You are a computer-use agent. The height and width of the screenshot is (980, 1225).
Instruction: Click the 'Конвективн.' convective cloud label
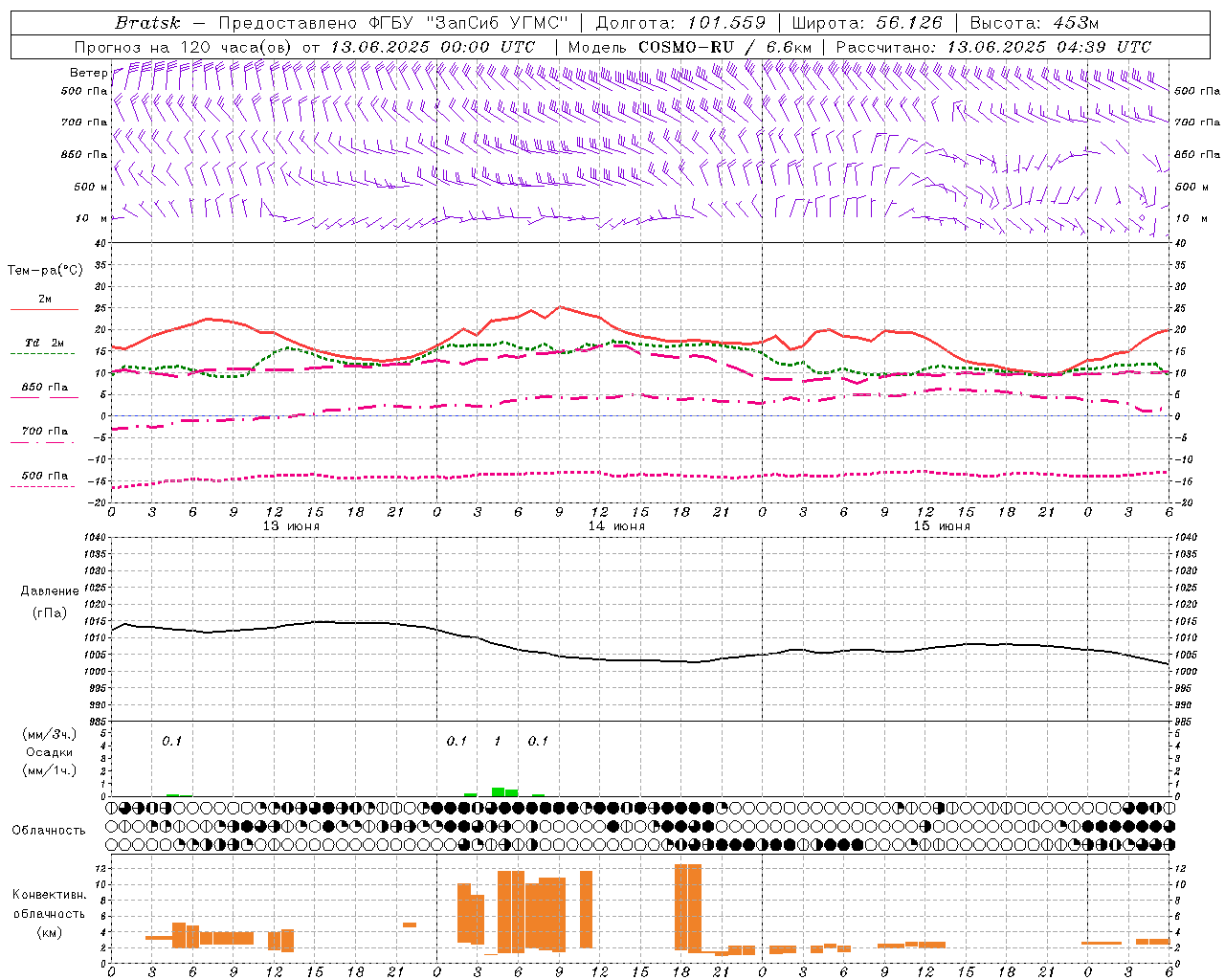tap(49, 895)
